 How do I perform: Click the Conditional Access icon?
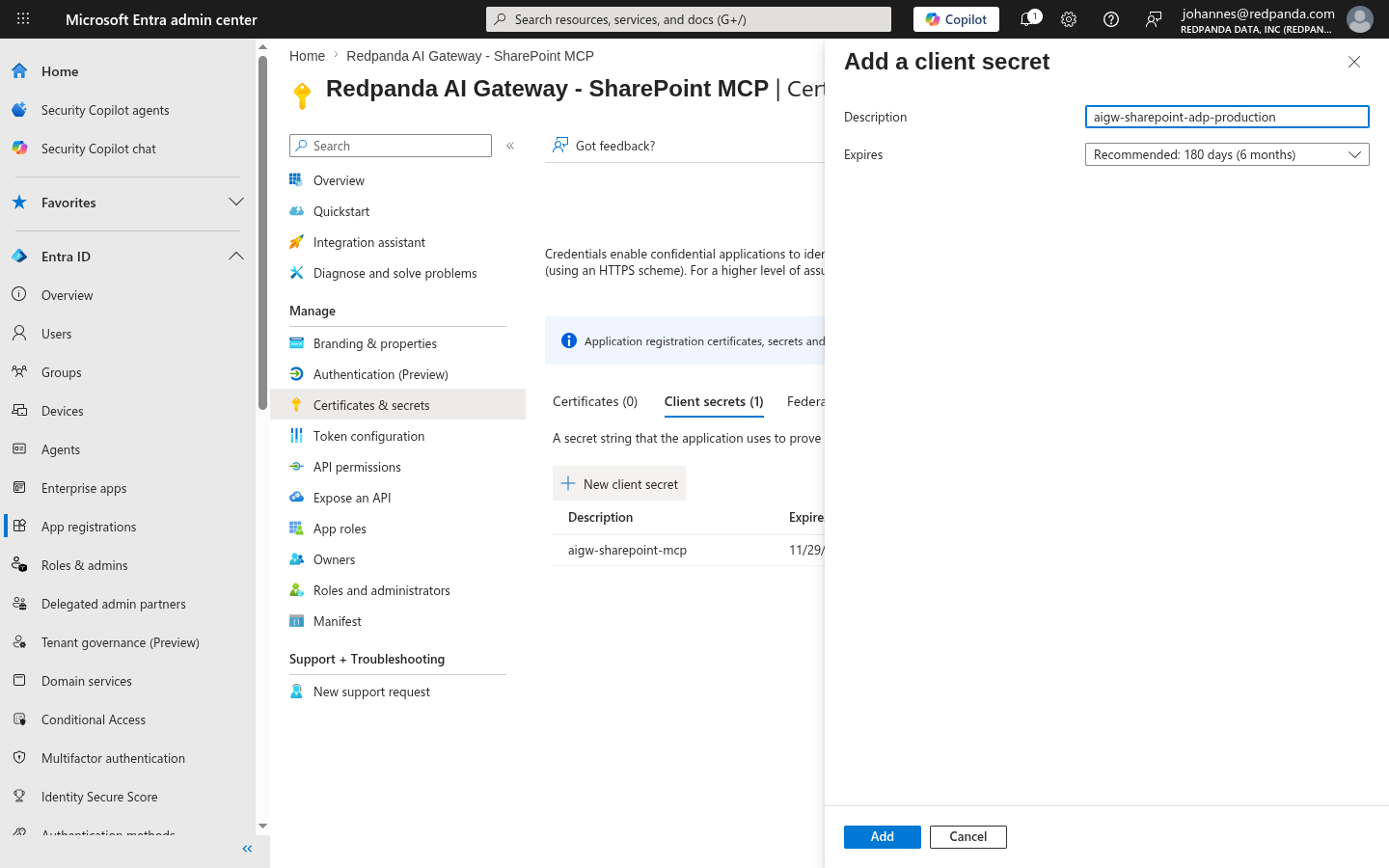coord(19,719)
